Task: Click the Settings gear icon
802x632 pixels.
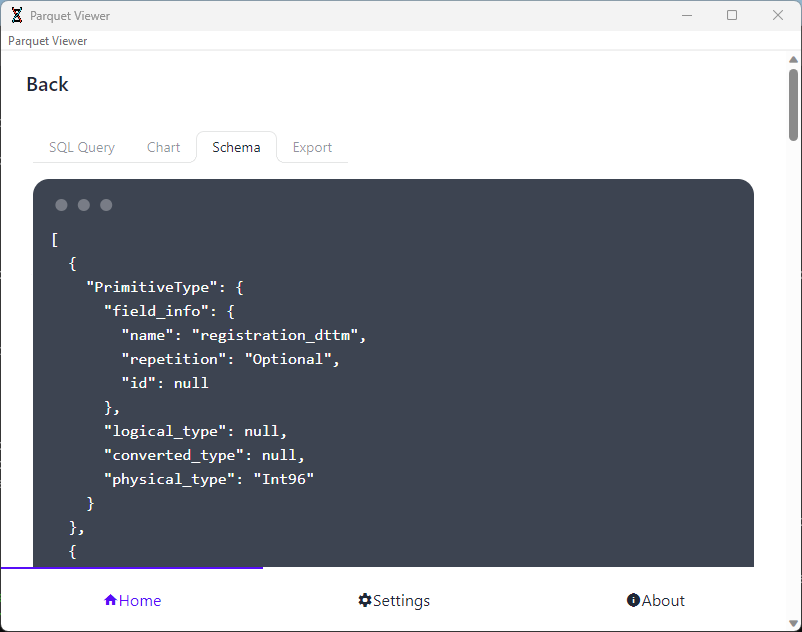Action: point(365,600)
